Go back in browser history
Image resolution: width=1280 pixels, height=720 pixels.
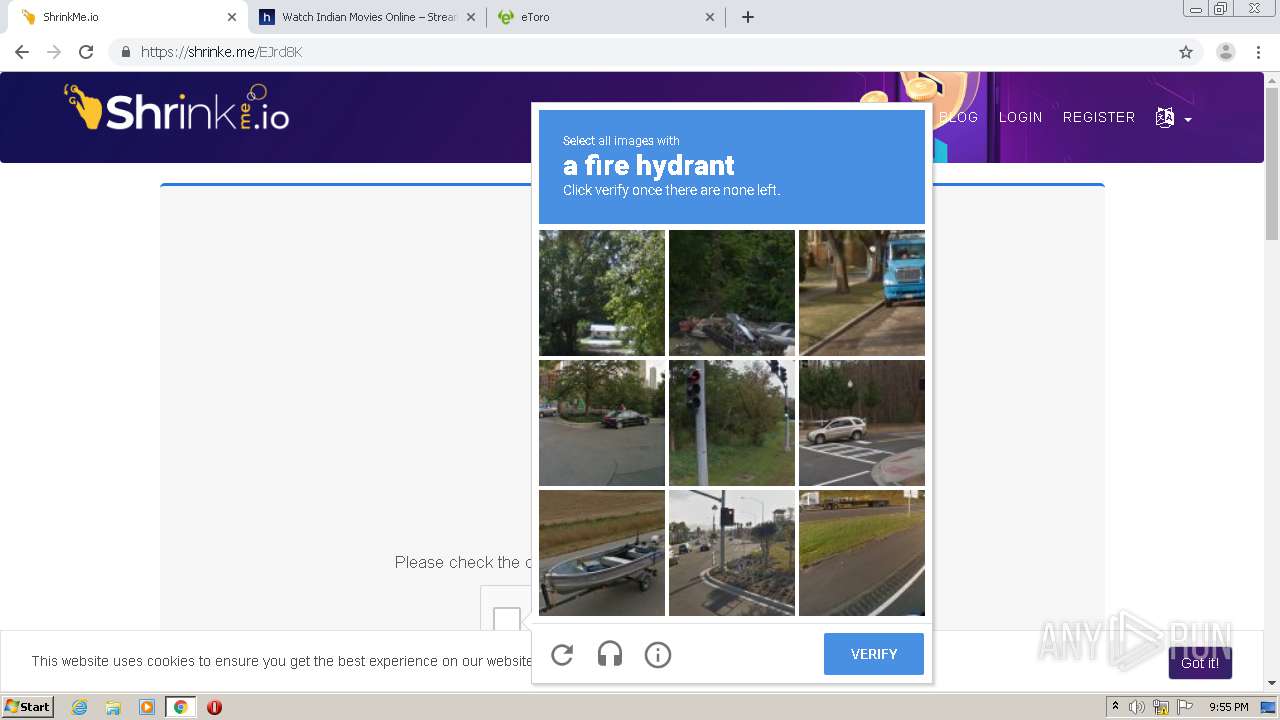pos(22,52)
